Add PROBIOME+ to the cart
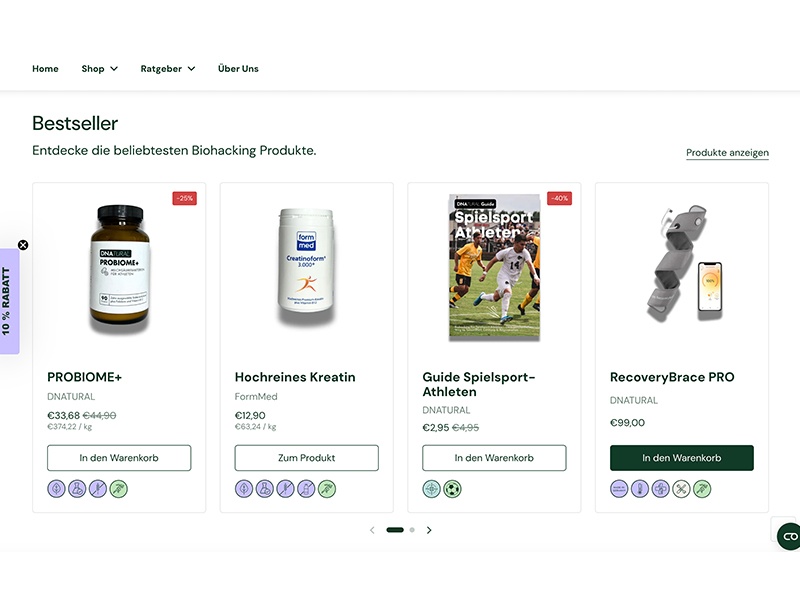The image size is (800, 600). pyautogui.click(x=119, y=458)
